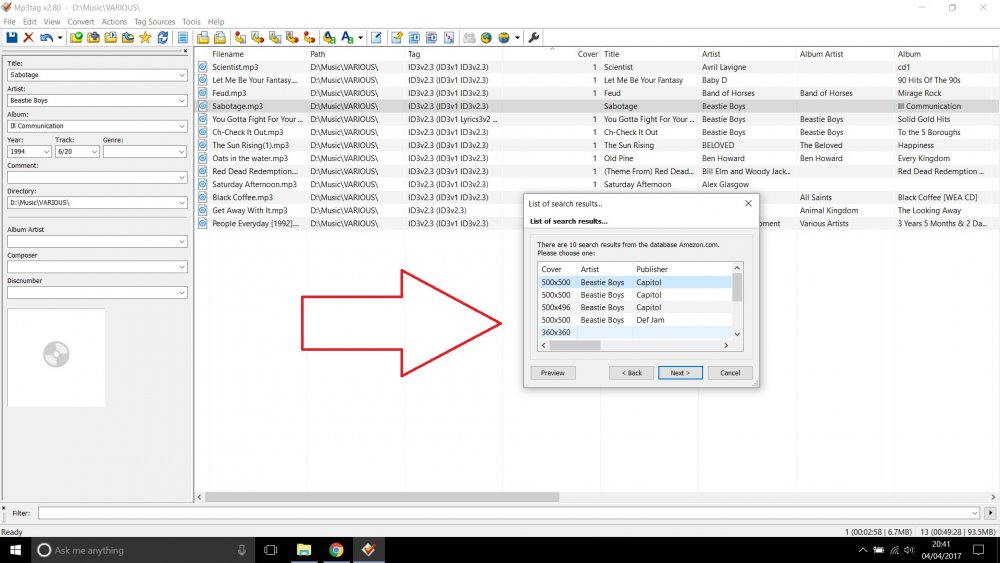Open the Actions menu

(114, 22)
